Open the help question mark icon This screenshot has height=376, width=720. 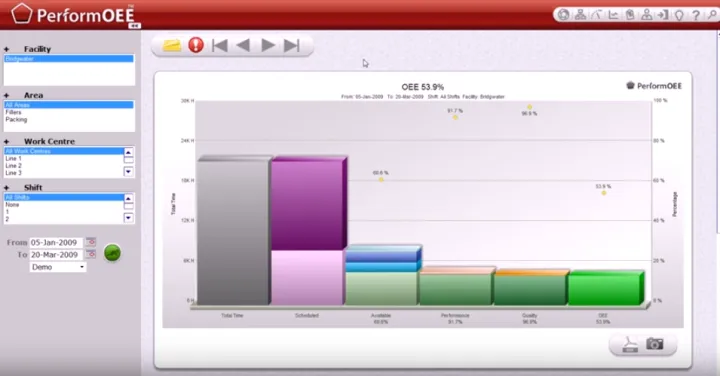(x=696, y=15)
